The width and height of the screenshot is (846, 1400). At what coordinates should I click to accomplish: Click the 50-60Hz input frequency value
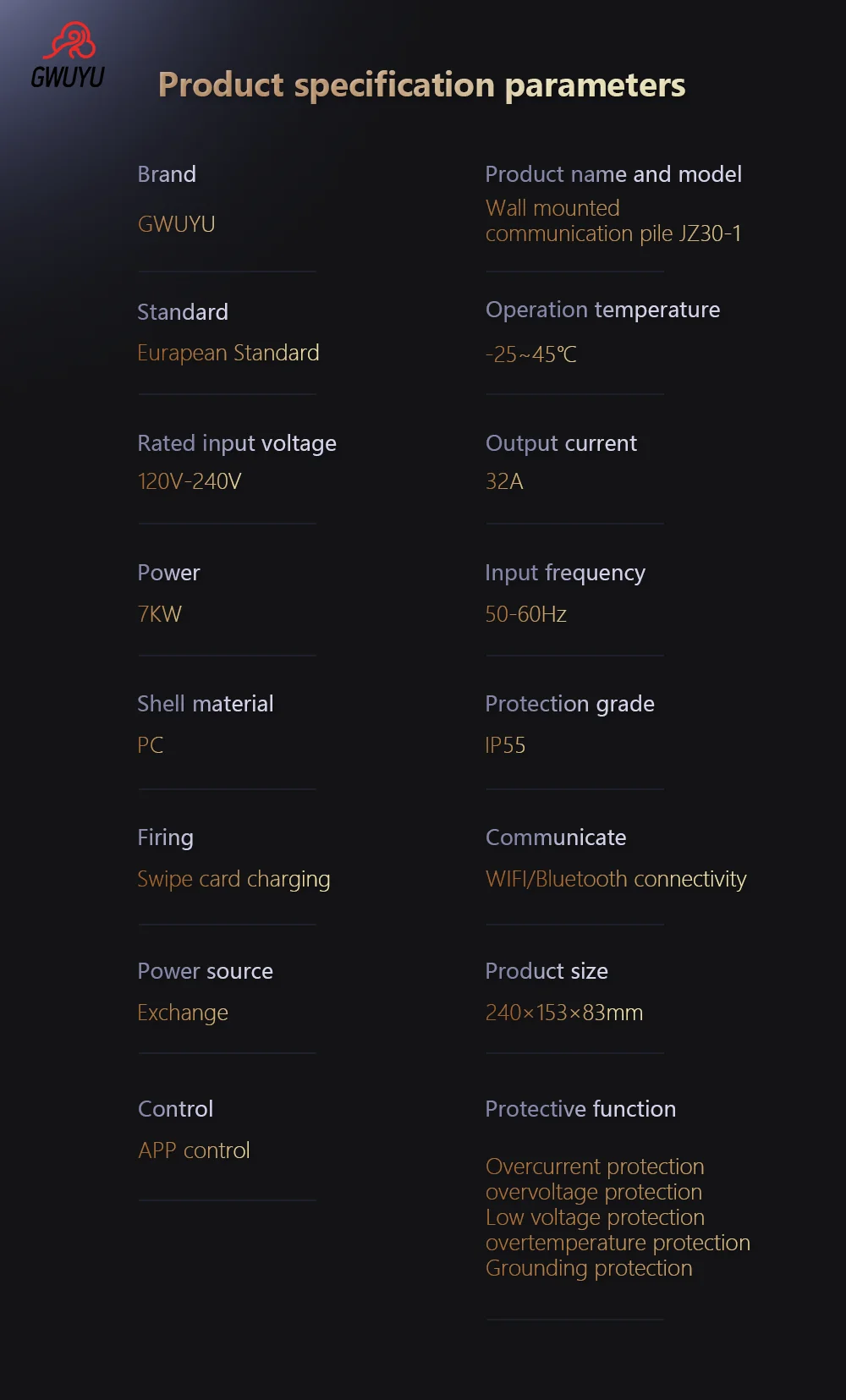coord(526,614)
